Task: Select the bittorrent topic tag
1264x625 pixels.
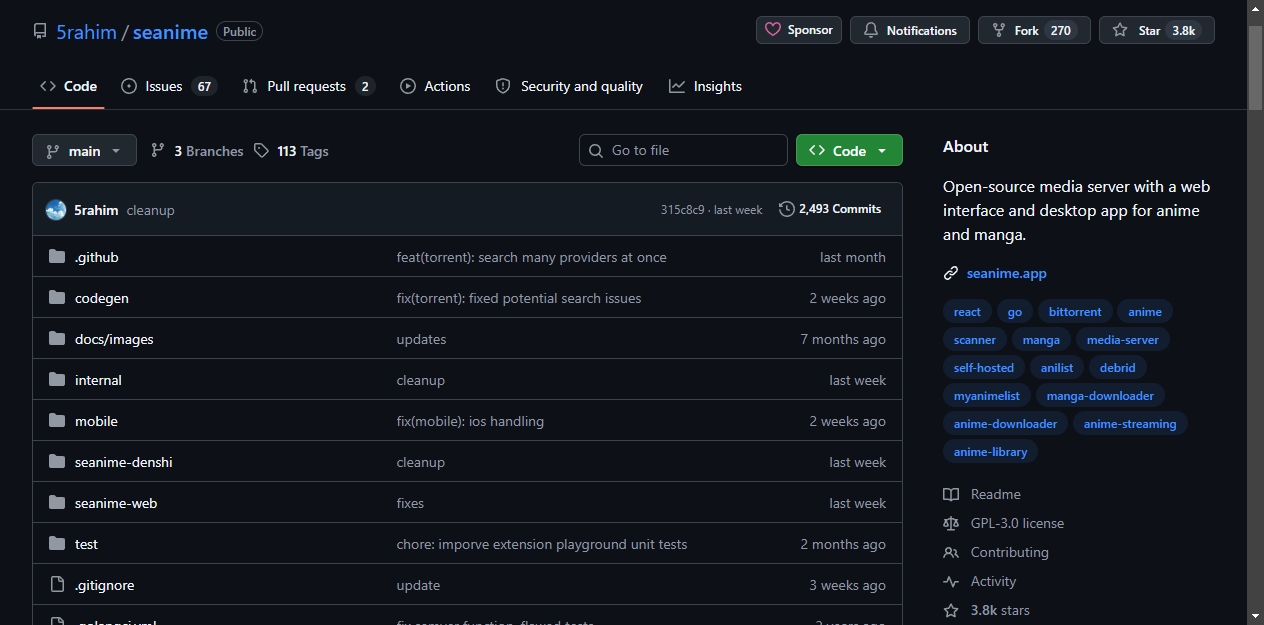Action: [1075, 312]
